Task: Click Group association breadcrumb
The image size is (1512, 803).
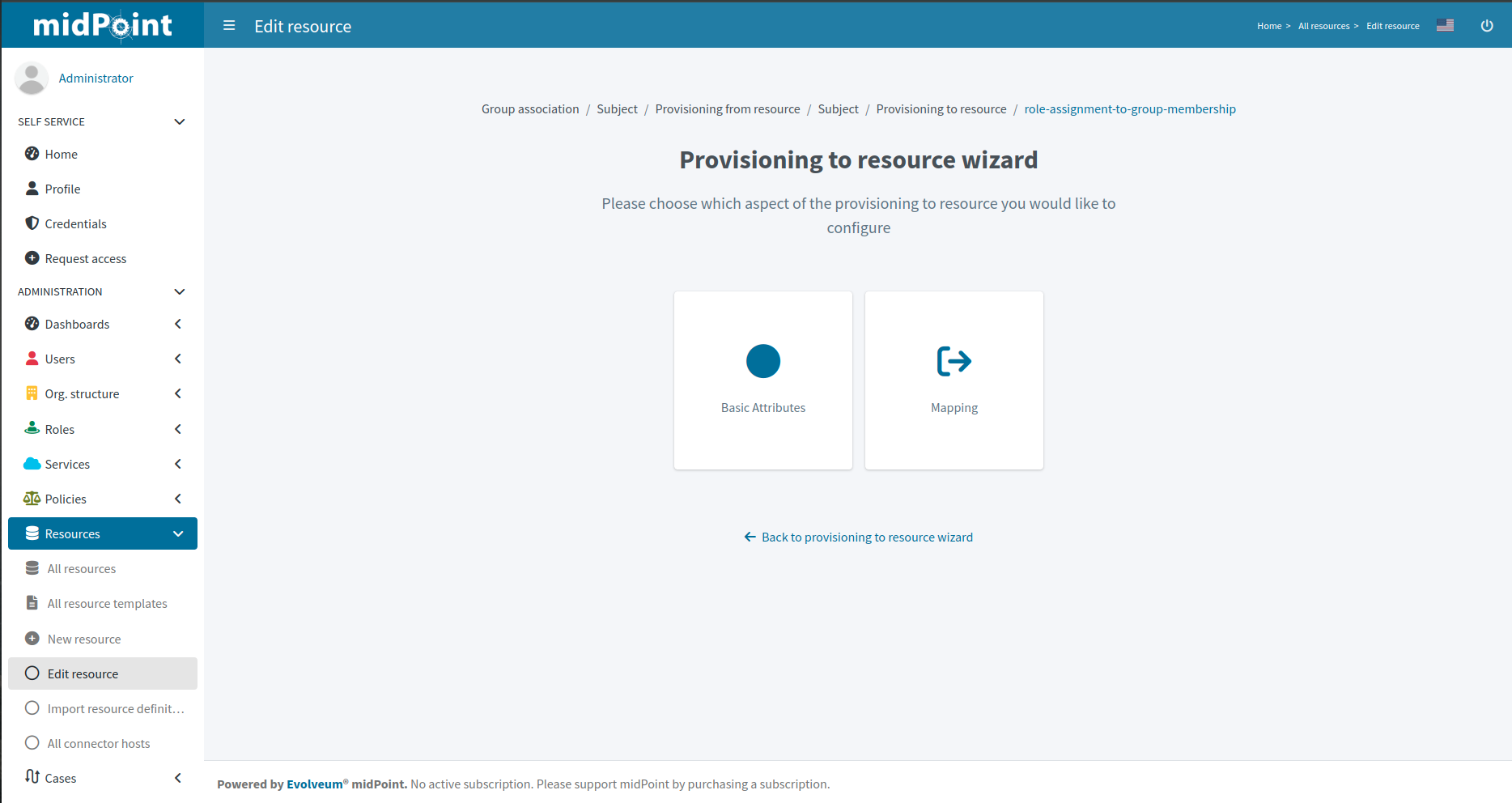Action: click(530, 109)
